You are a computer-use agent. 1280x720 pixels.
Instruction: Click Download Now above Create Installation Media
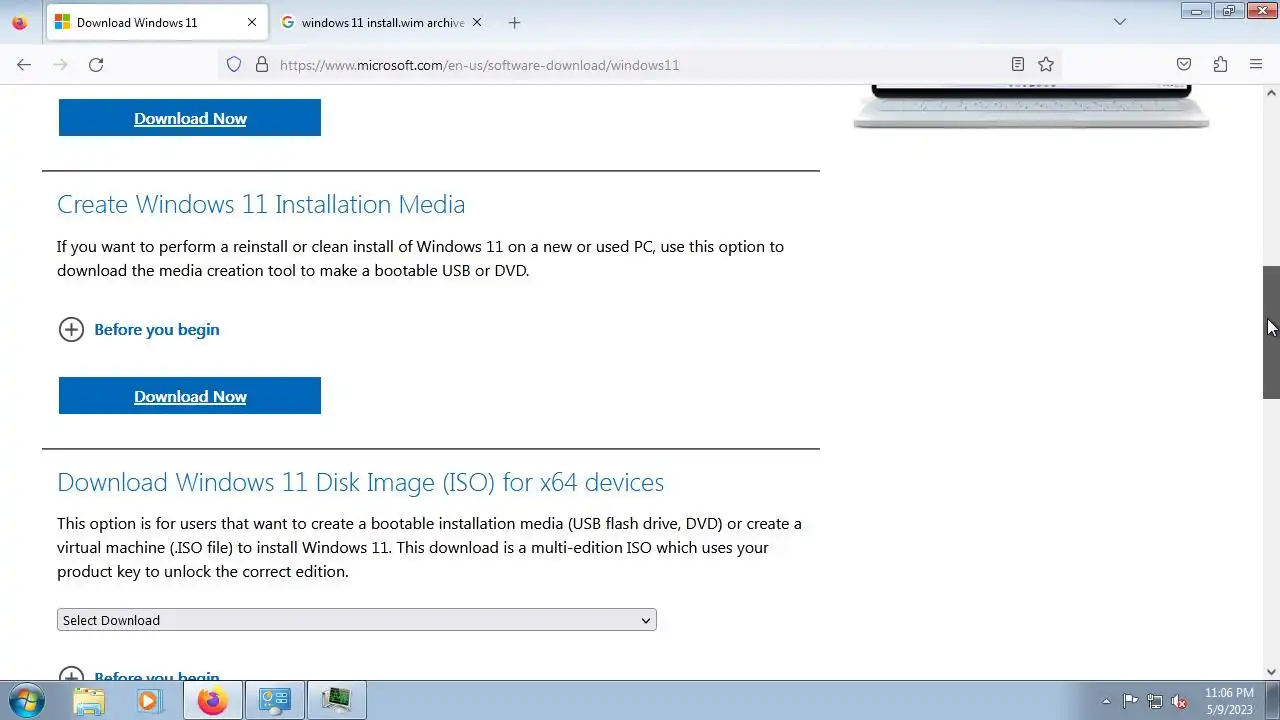(190, 118)
